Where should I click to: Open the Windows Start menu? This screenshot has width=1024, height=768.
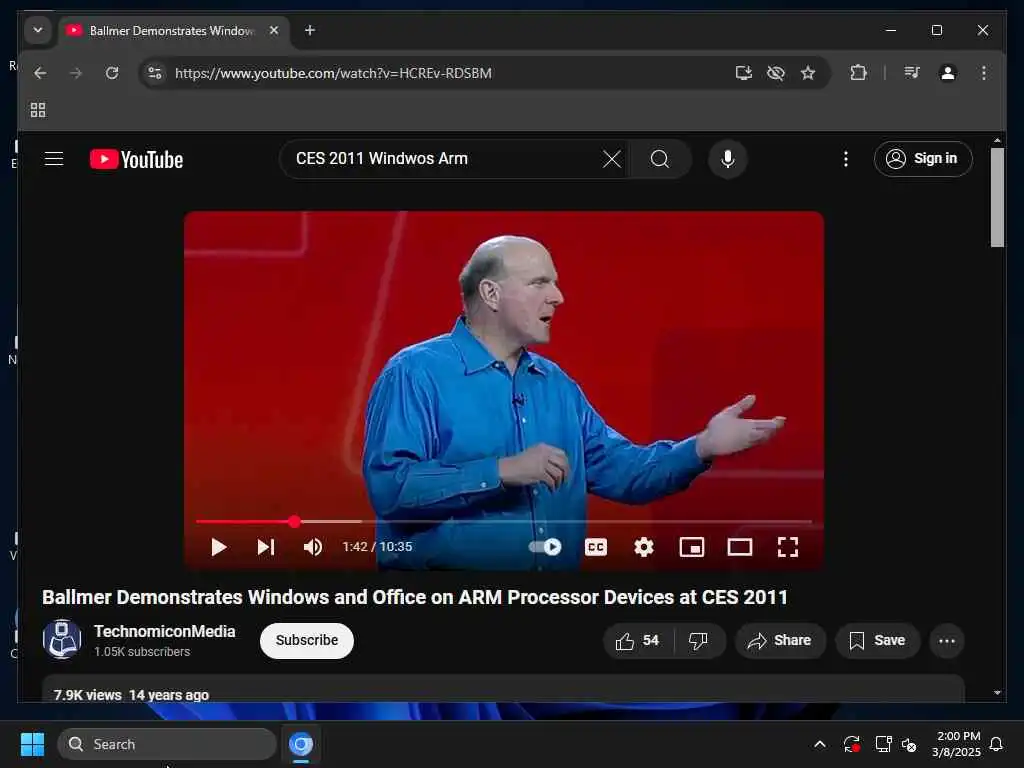pyautogui.click(x=32, y=744)
